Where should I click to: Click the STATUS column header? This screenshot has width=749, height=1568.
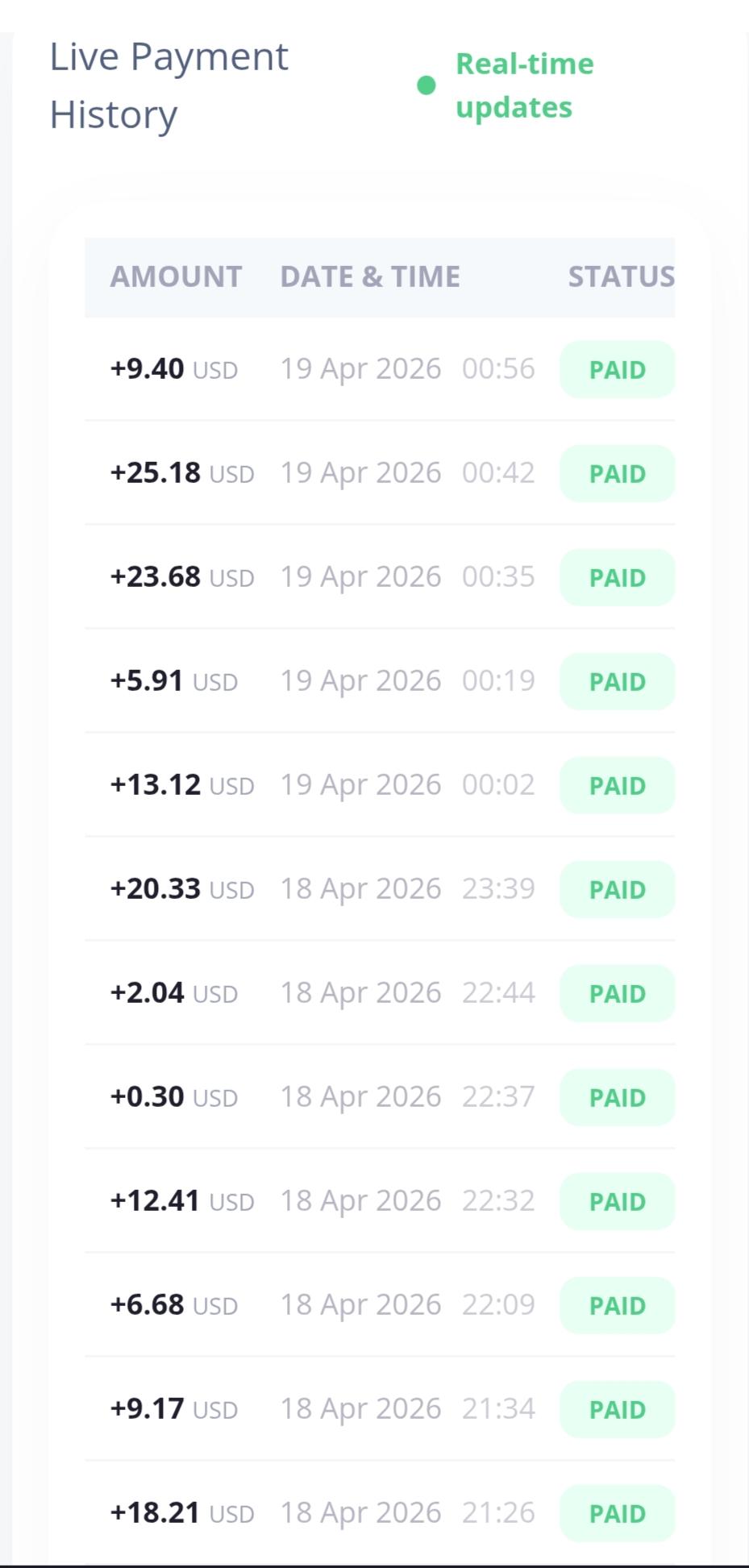point(621,277)
